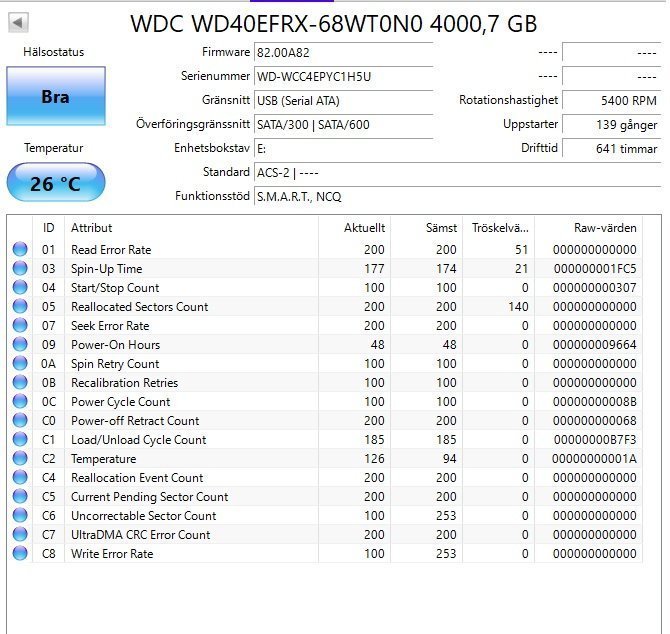Viewport: 670px width, 634px height.
Task: Click the status icon for Reallocation Event Count
Action: click(20, 477)
